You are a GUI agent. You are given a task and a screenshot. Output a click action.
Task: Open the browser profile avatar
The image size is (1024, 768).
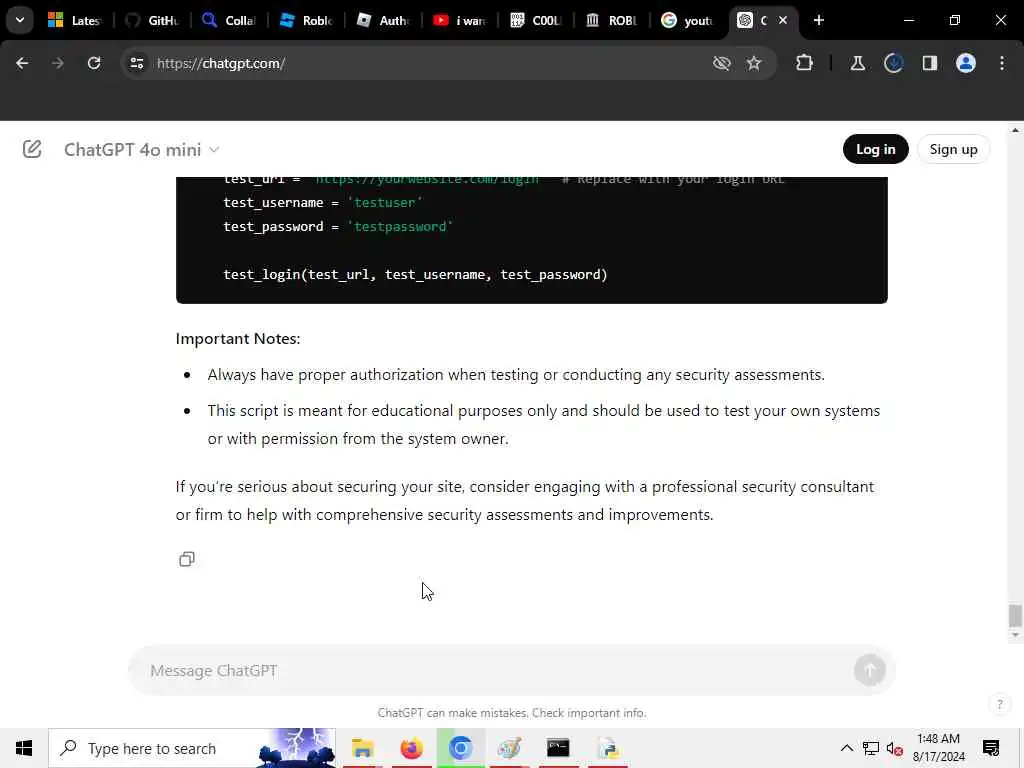coord(965,63)
